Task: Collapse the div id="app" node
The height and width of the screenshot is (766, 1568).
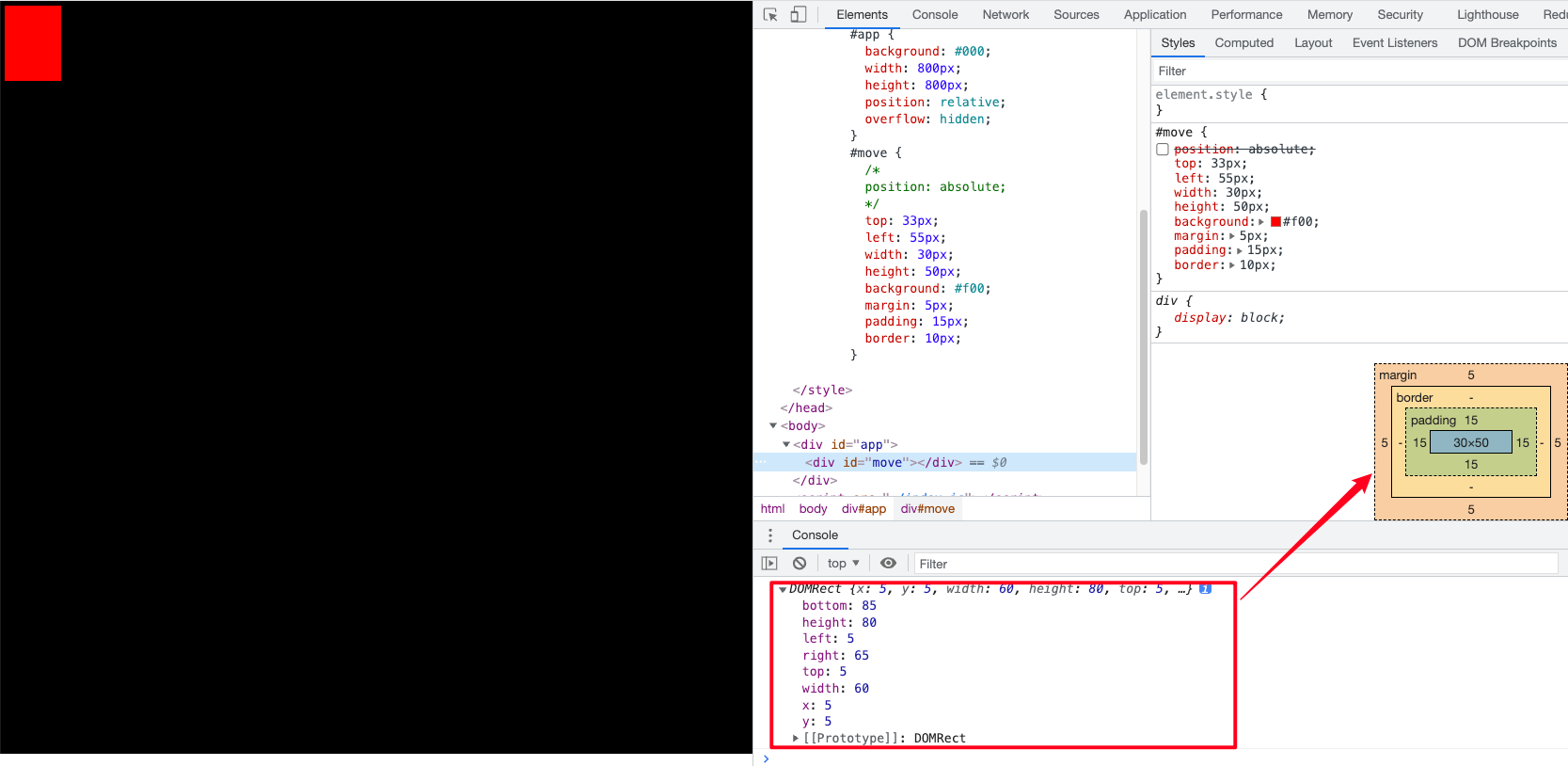Action: [786, 444]
